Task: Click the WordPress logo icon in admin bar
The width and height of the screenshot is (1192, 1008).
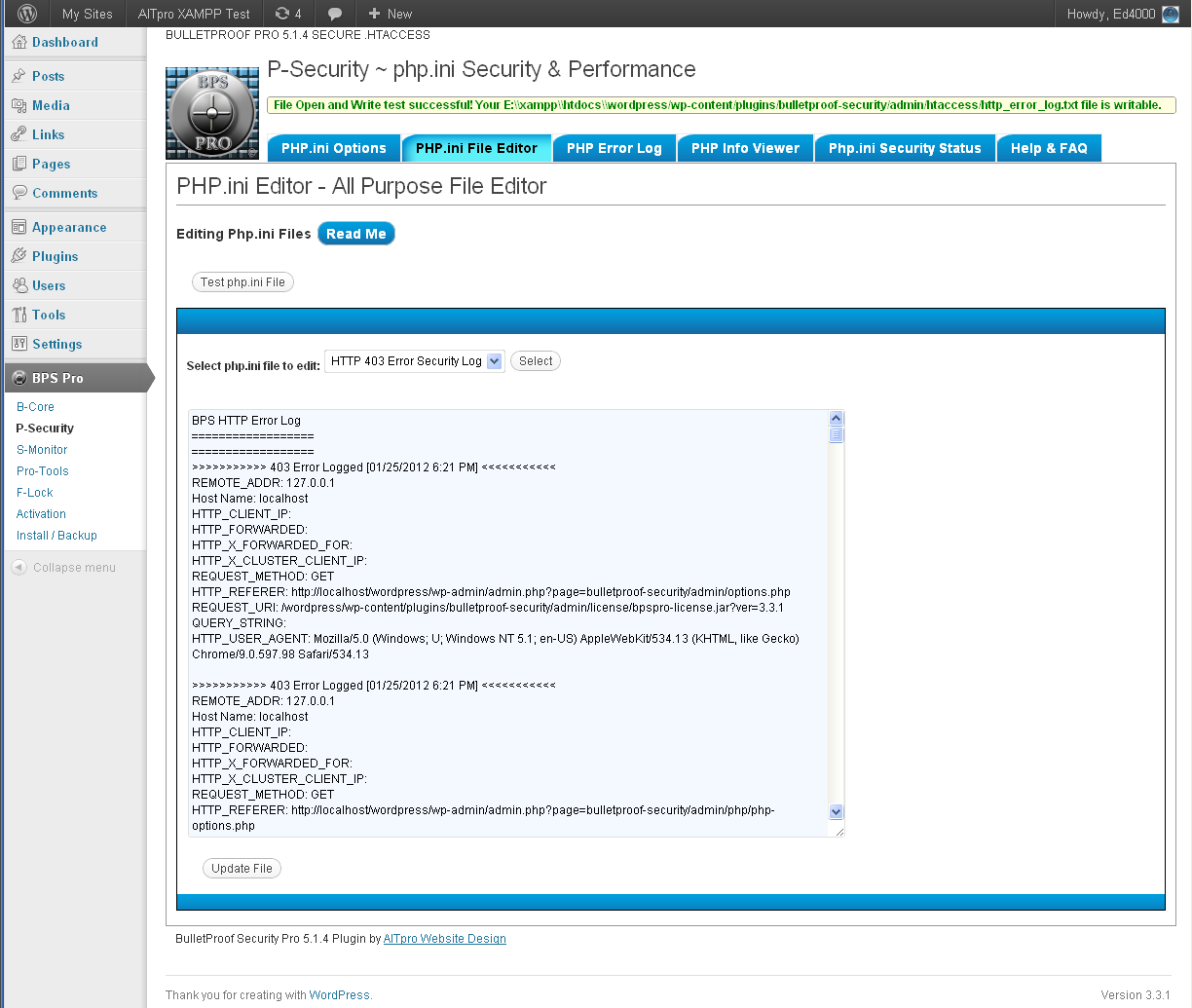Action: point(28,14)
